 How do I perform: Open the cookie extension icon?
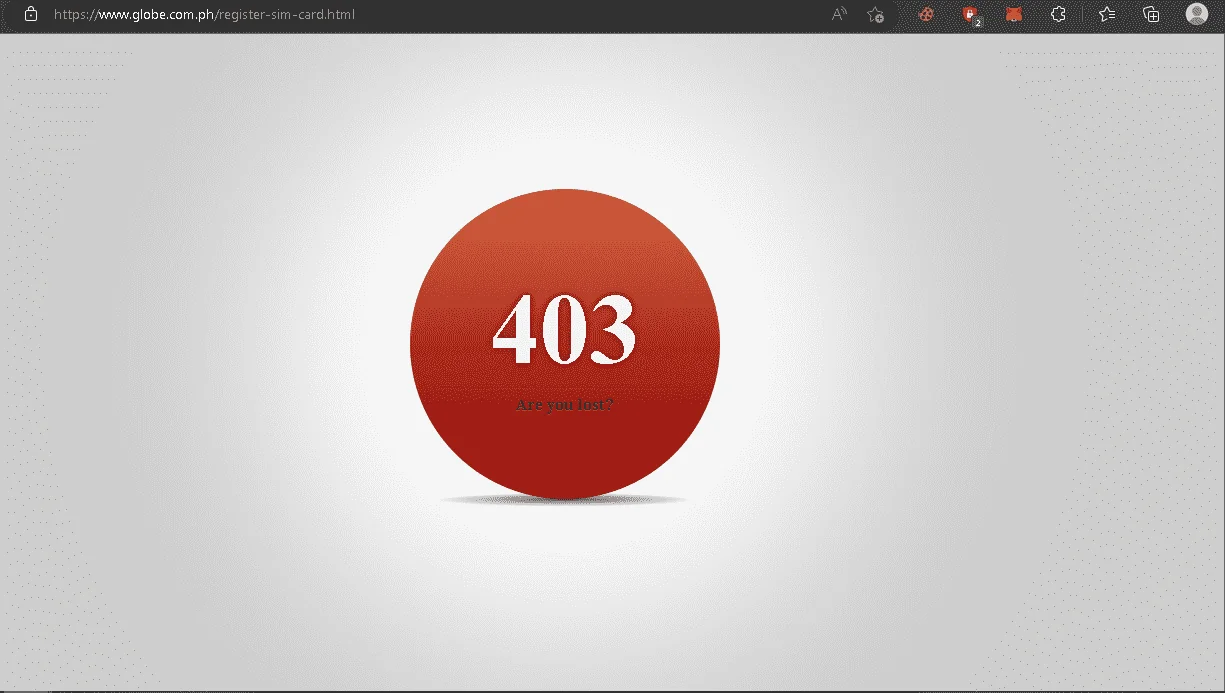927,14
